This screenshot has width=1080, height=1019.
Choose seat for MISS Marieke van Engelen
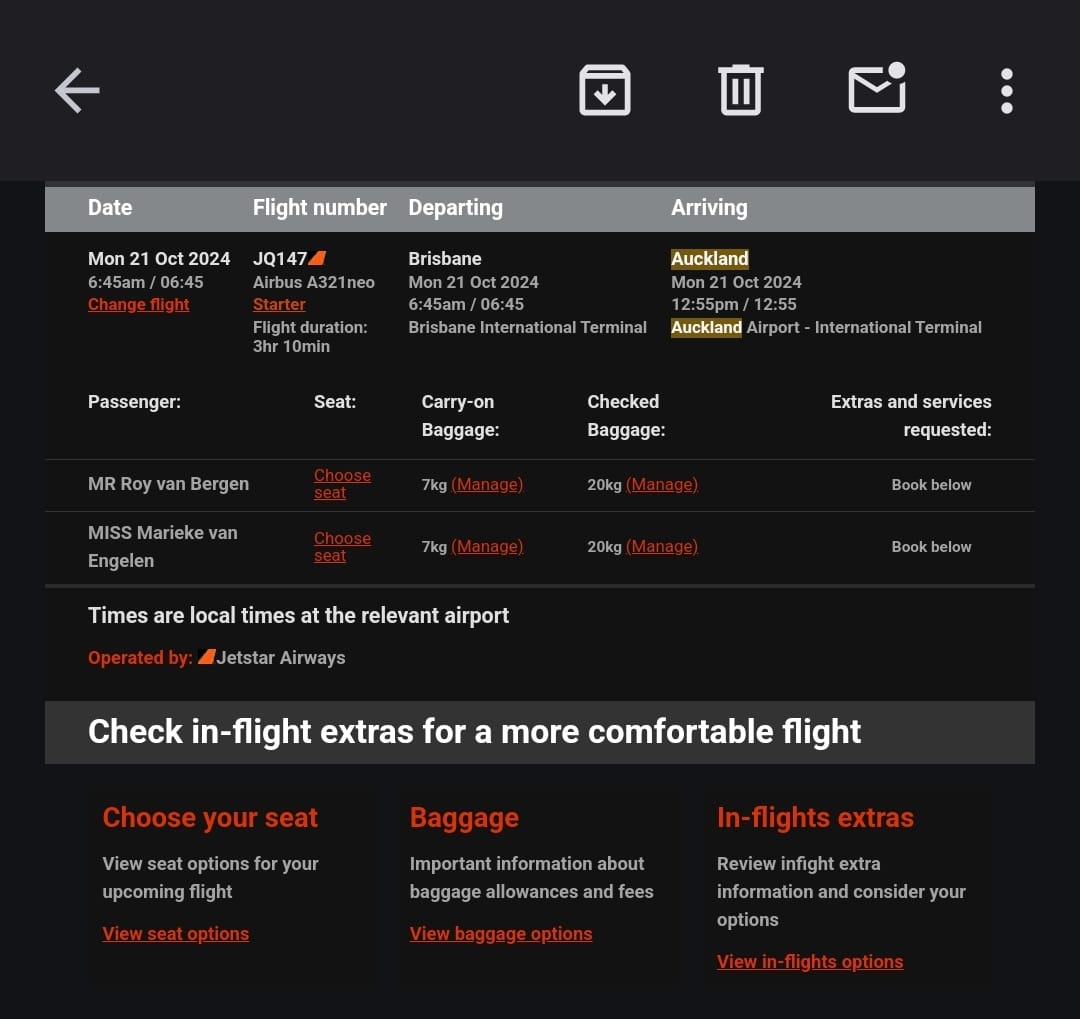[342, 546]
